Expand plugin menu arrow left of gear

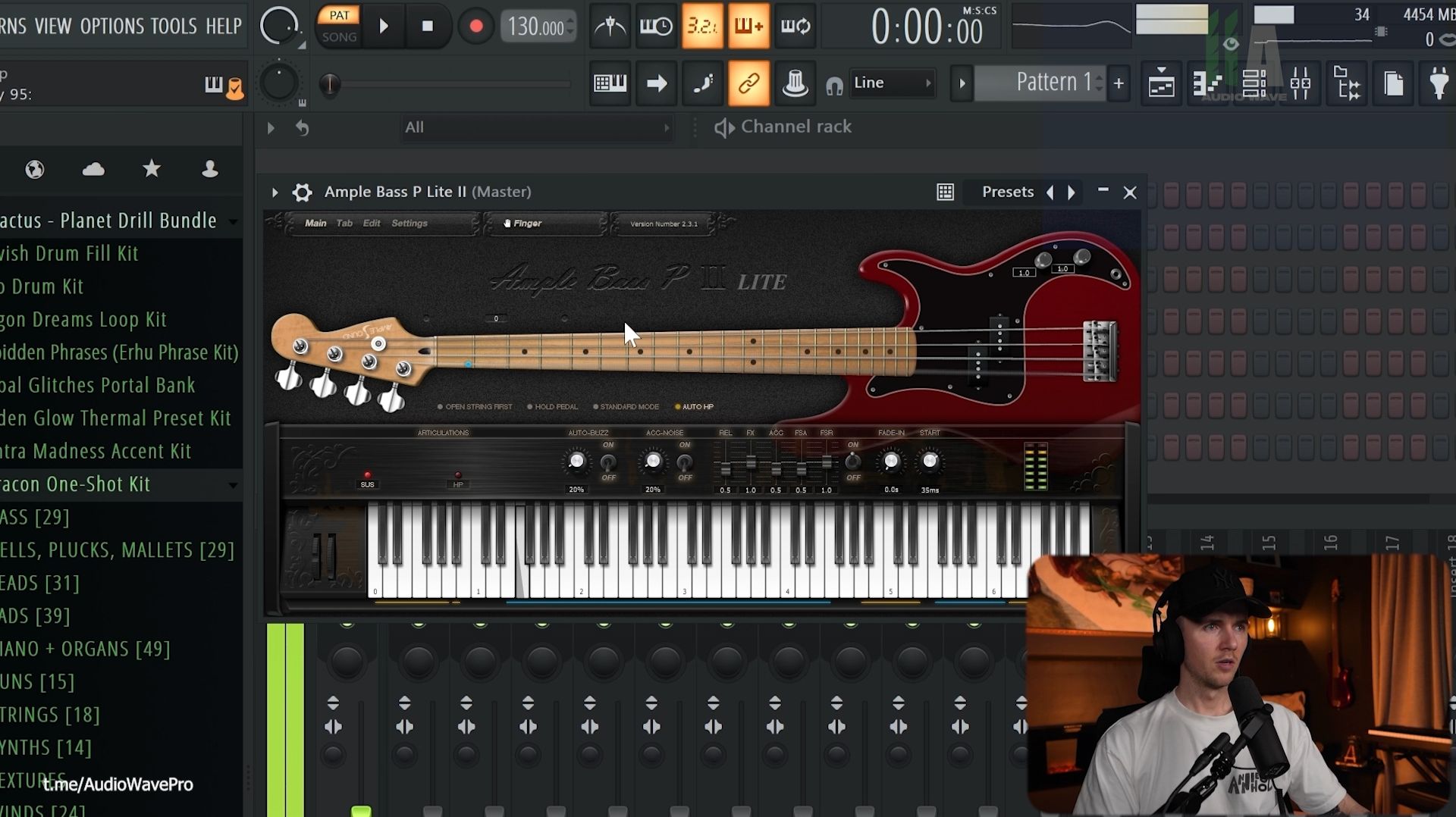coord(275,193)
